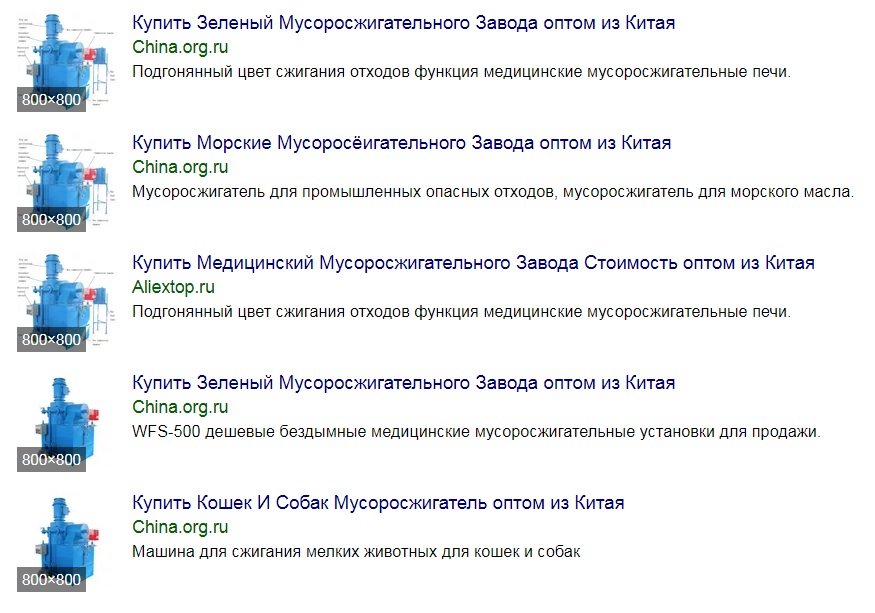Visit China.org.ru link under Кошек И Собак result
This screenshot has width=875, height=613.
[x=180, y=528]
